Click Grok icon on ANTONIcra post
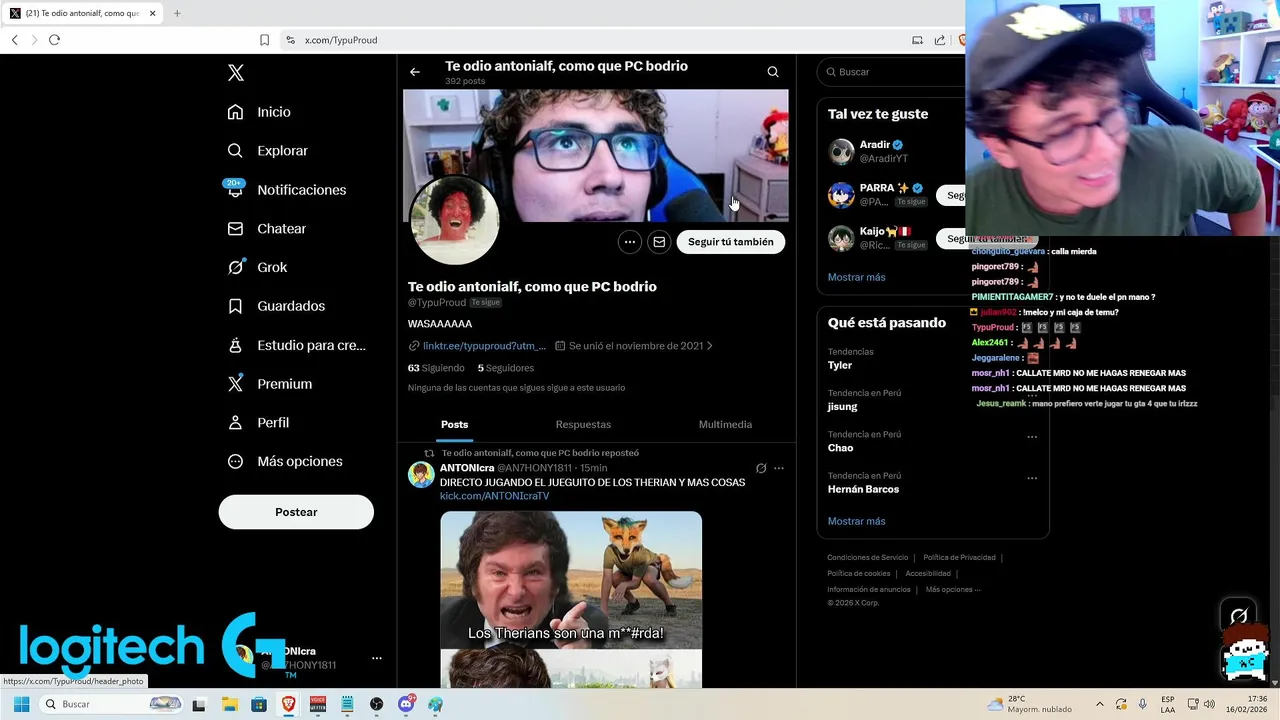 click(761, 468)
